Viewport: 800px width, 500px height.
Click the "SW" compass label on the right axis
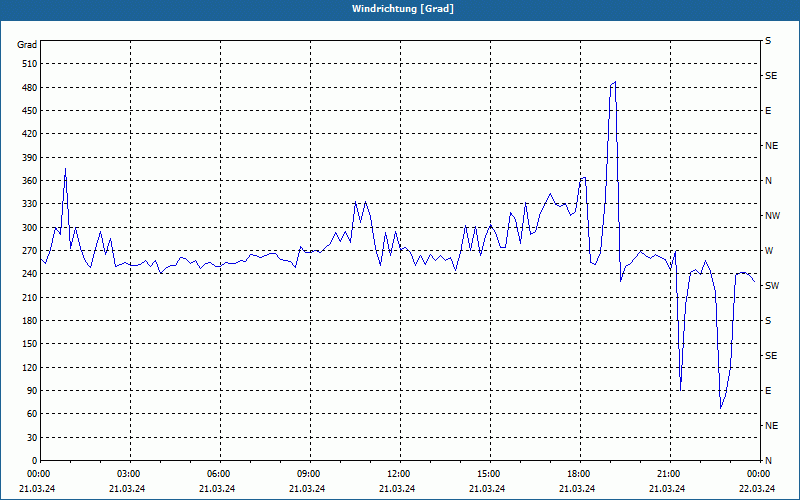pos(772,286)
